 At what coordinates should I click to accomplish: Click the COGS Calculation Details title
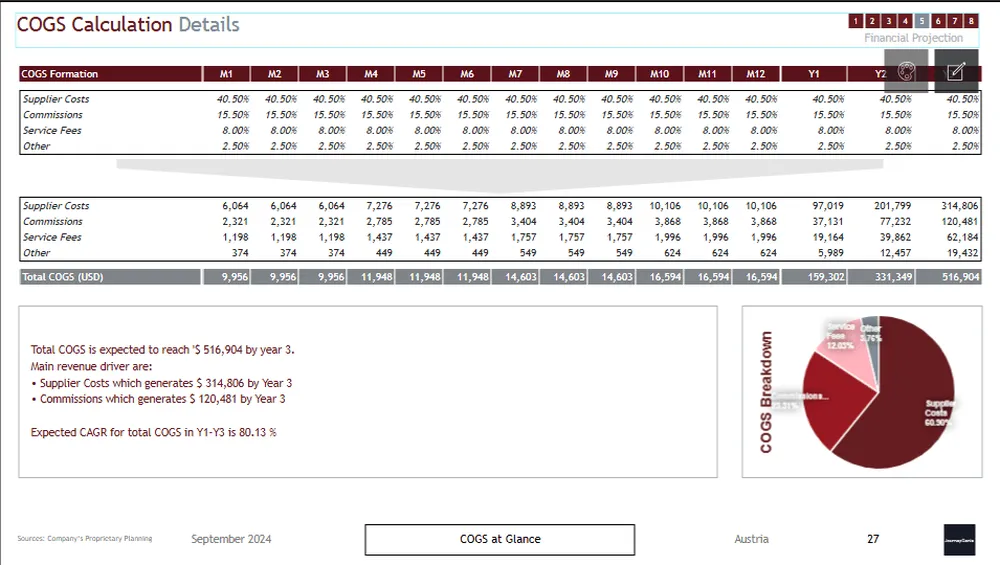(128, 24)
